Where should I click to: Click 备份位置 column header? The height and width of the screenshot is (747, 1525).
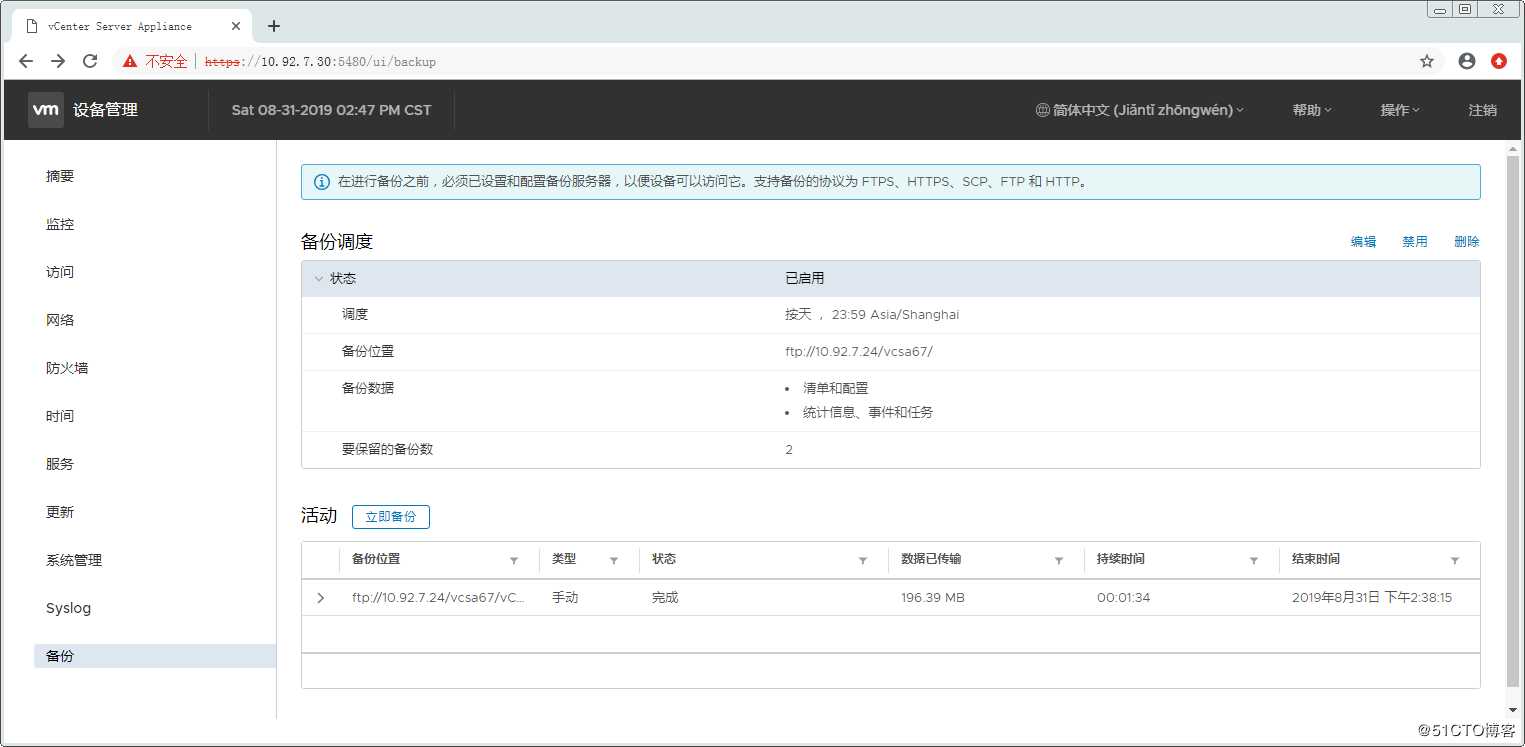376,560
